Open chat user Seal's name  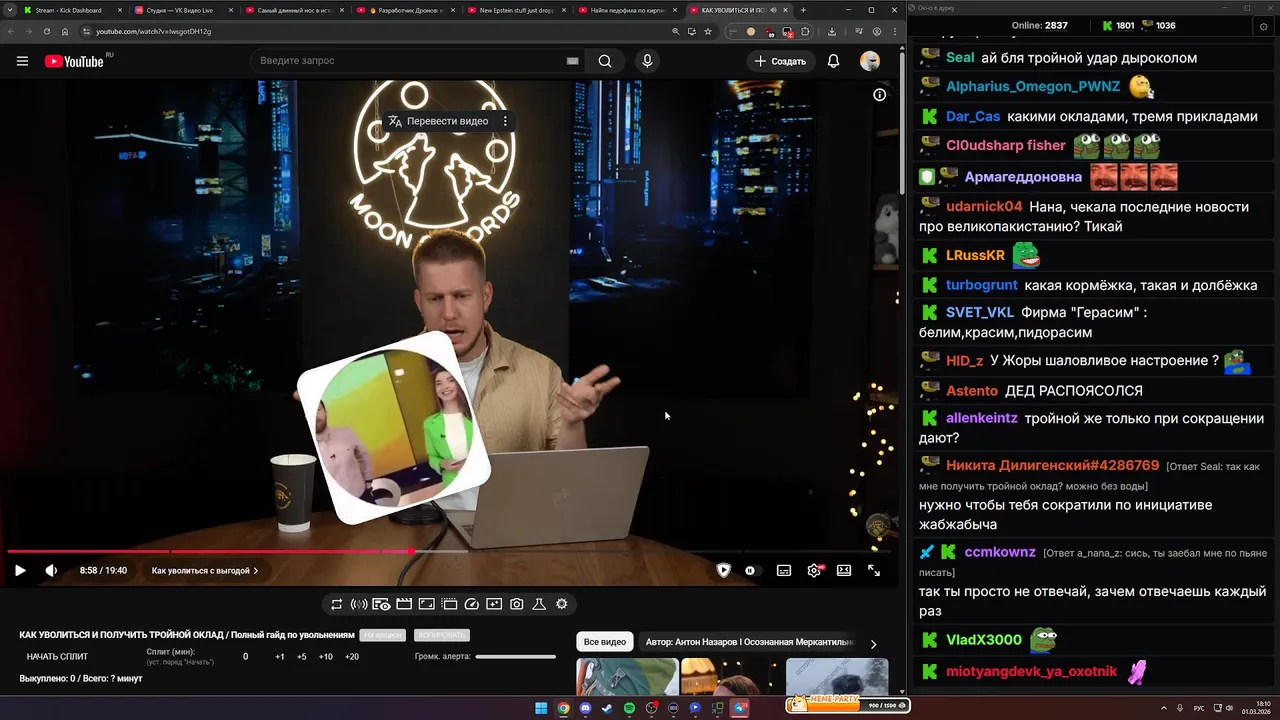point(960,58)
